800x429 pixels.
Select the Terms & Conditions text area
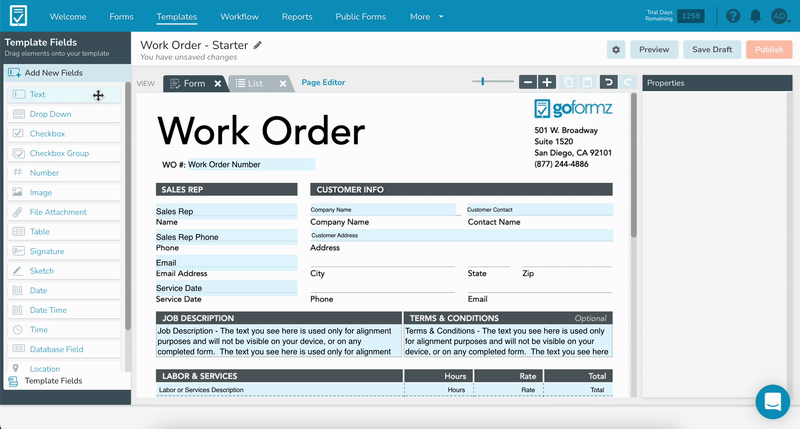tap(508, 341)
